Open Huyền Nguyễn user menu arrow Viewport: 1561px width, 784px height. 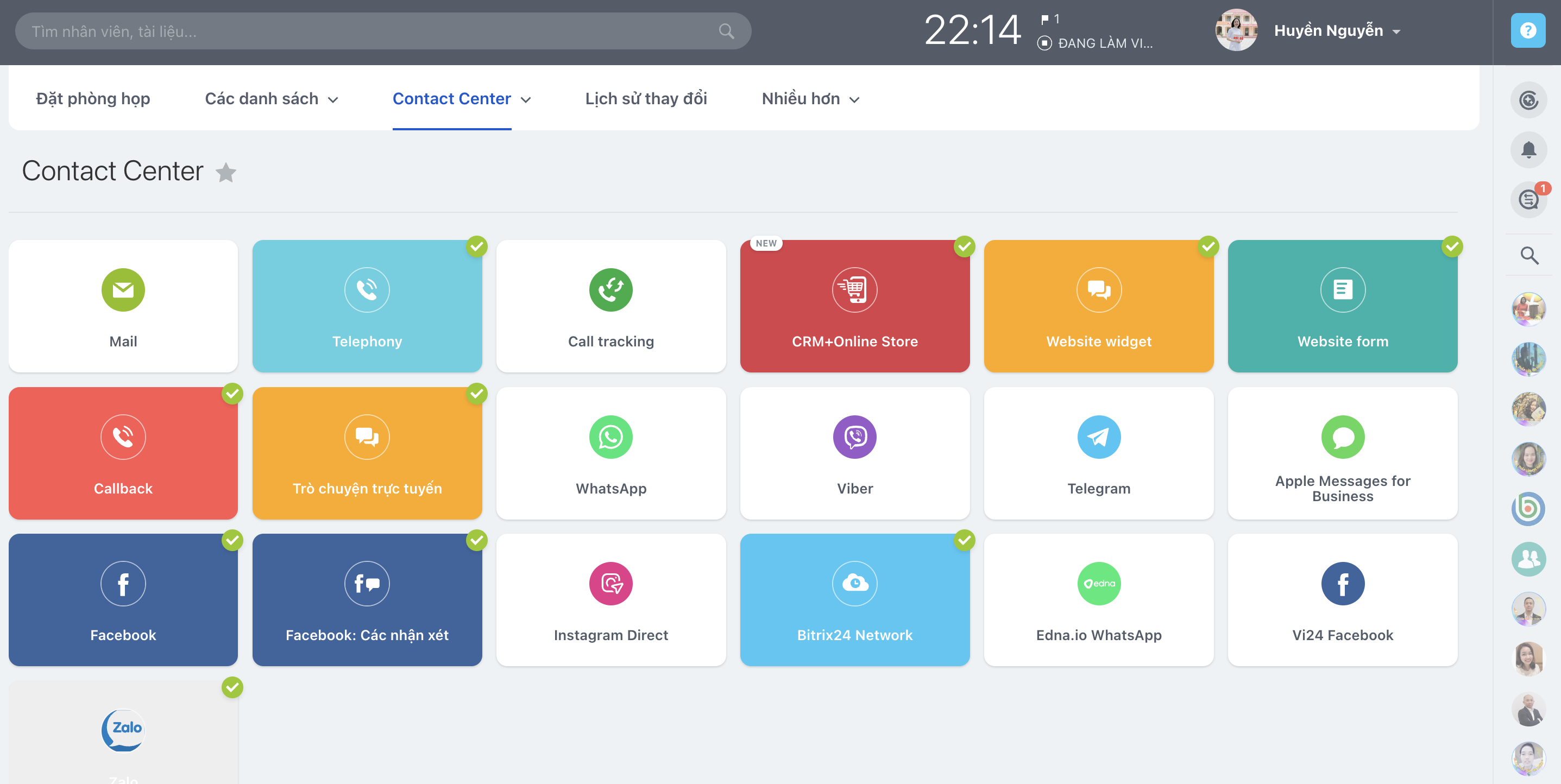(1396, 32)
